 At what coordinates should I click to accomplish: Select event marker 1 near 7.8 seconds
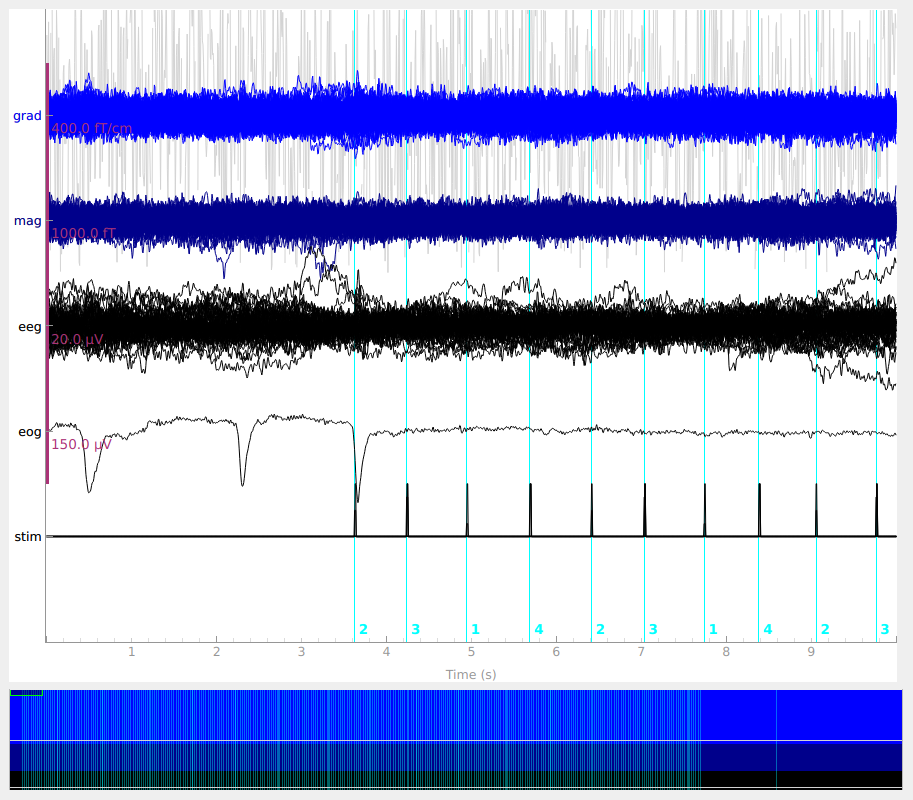click(x=713, y=629)
